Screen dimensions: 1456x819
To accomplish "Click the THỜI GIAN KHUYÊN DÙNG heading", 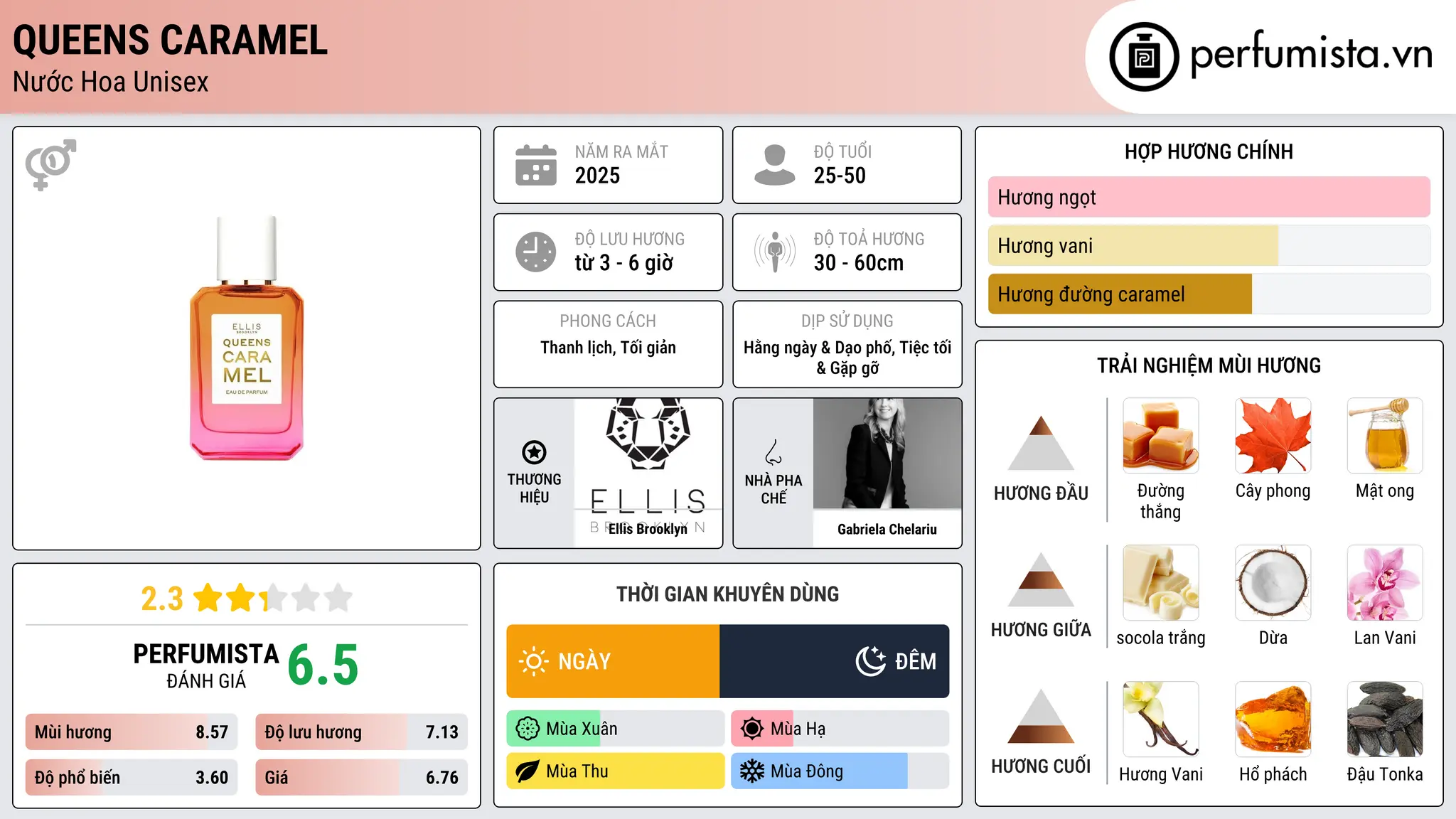I will tap(728, 594).
